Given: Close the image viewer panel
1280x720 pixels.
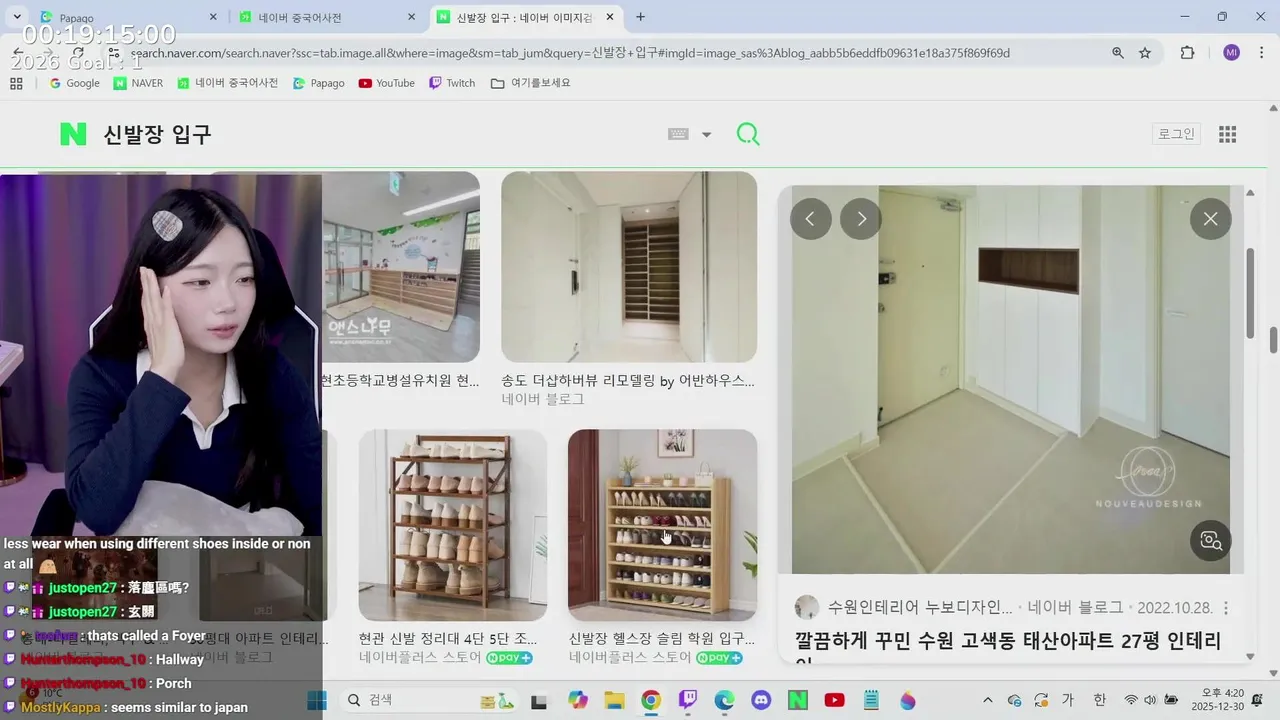Looking at the screenshot, I should [x=1211, y=219].
